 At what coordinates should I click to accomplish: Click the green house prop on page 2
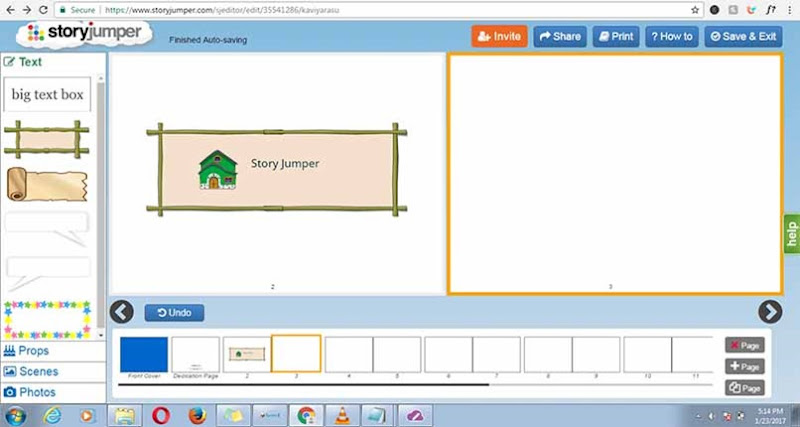point(218,170)
